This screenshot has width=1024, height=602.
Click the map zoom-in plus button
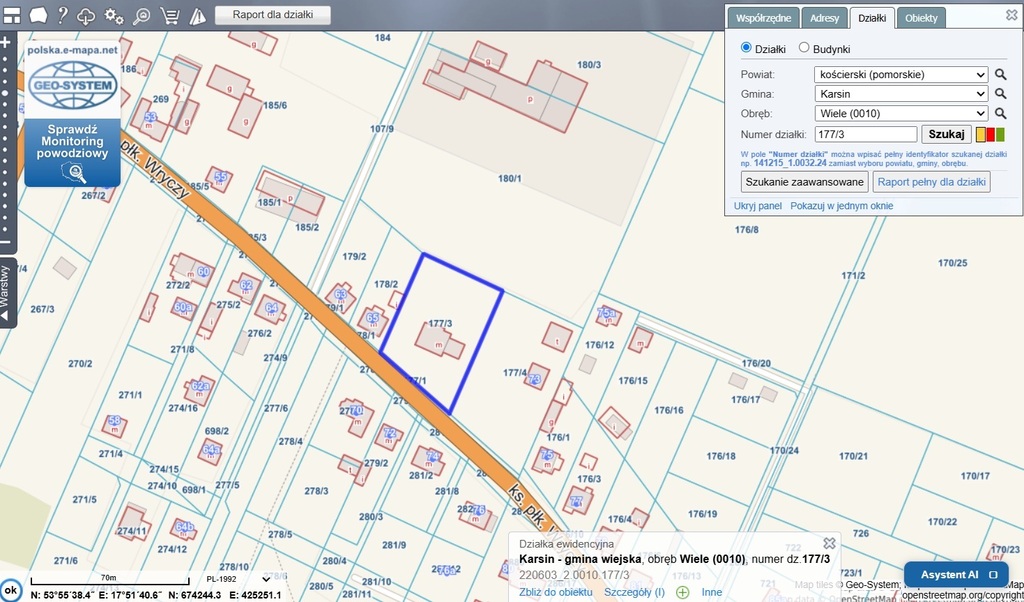pos(6,43)
